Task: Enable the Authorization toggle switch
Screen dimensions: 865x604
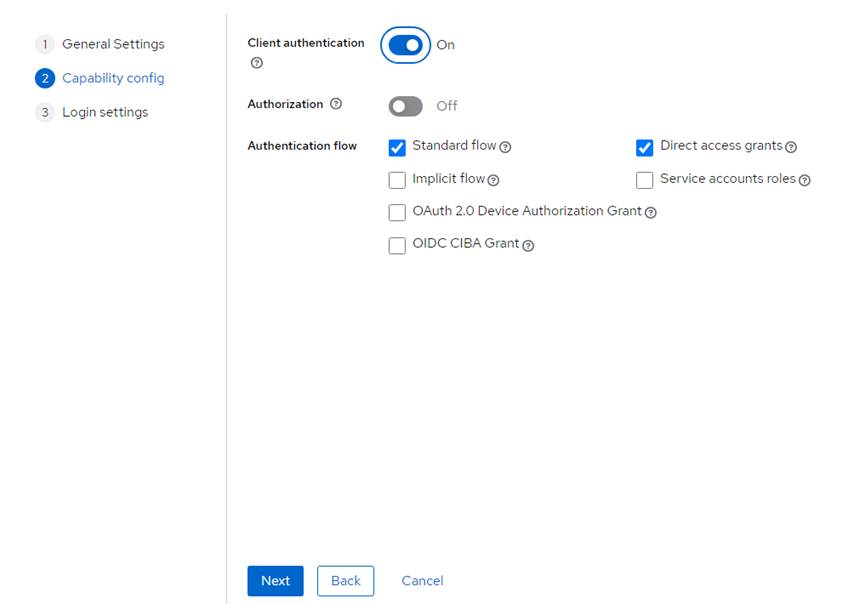Action: coord(405,106)
